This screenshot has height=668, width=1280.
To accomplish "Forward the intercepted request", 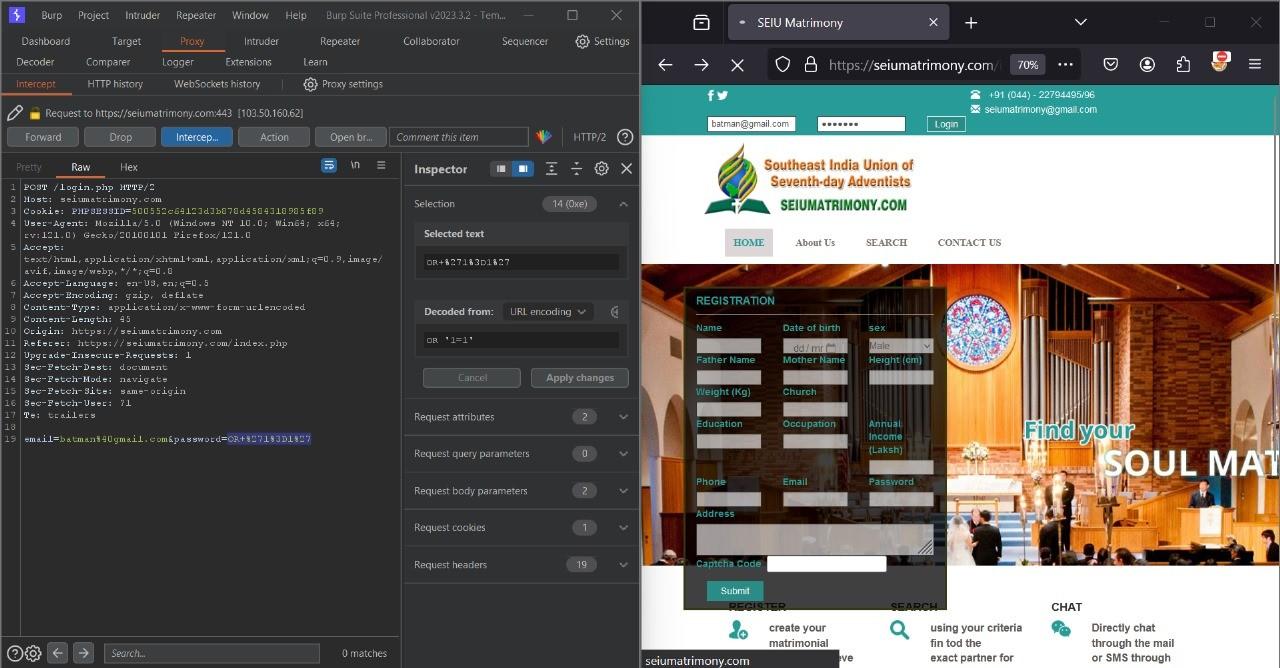I will point(43,137).
